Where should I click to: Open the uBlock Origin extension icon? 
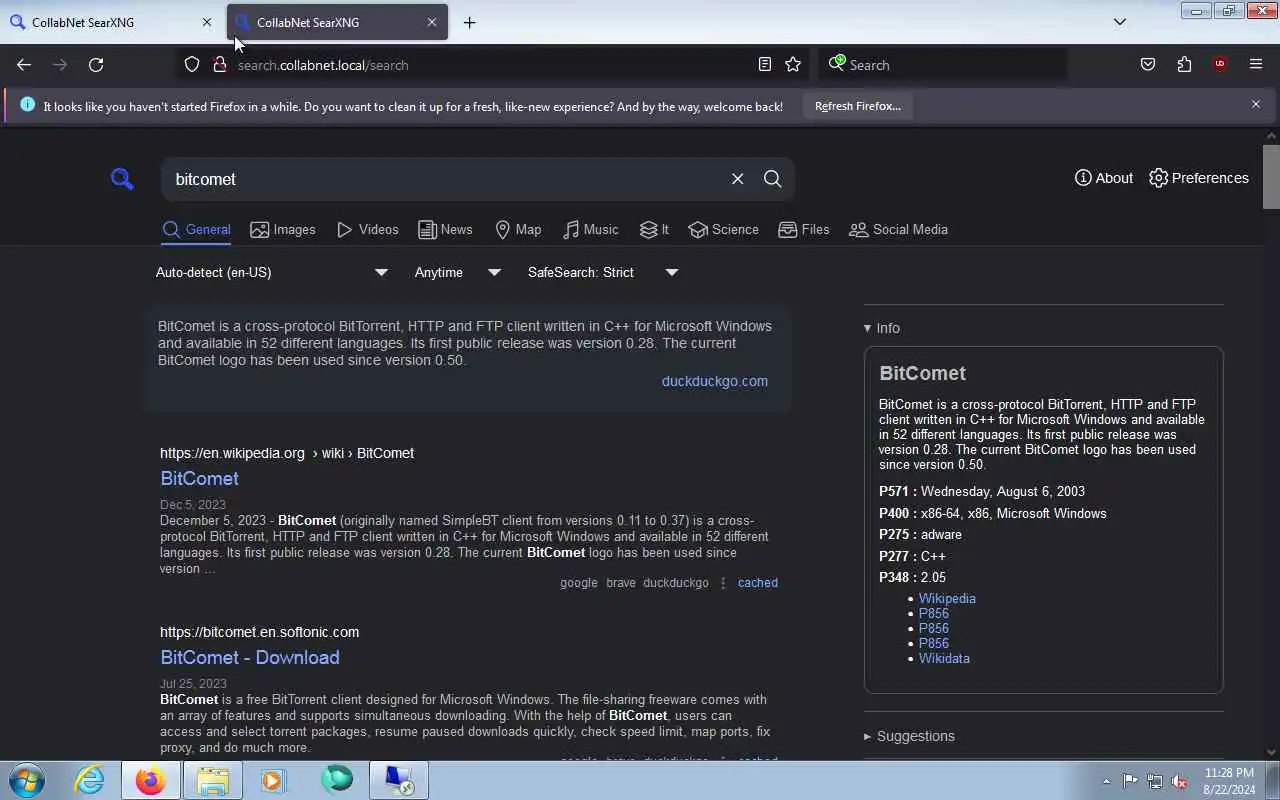click(x=1220, y=65)
